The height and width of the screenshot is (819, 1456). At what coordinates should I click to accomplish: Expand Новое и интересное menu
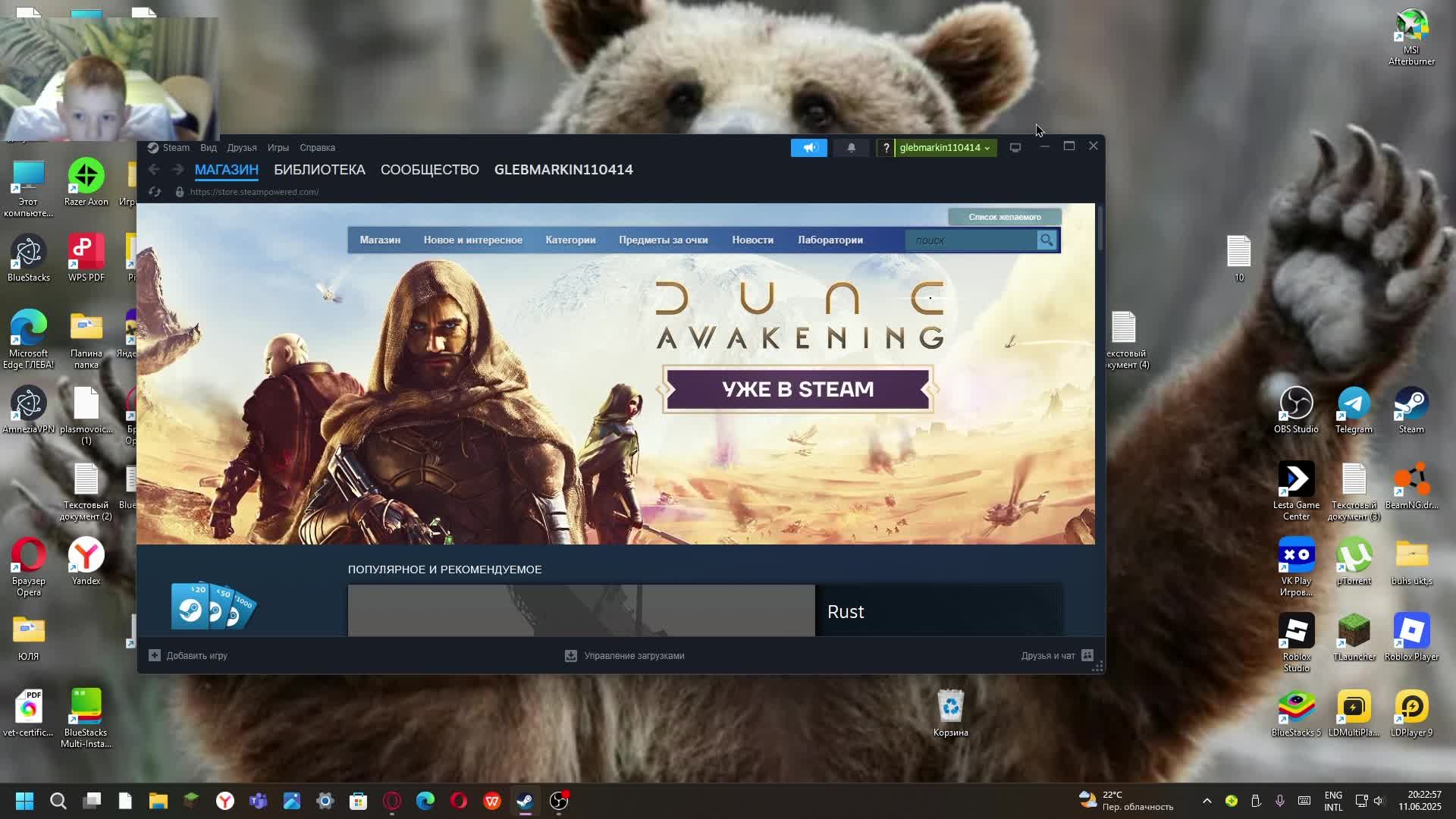click(x=472, y=240)
